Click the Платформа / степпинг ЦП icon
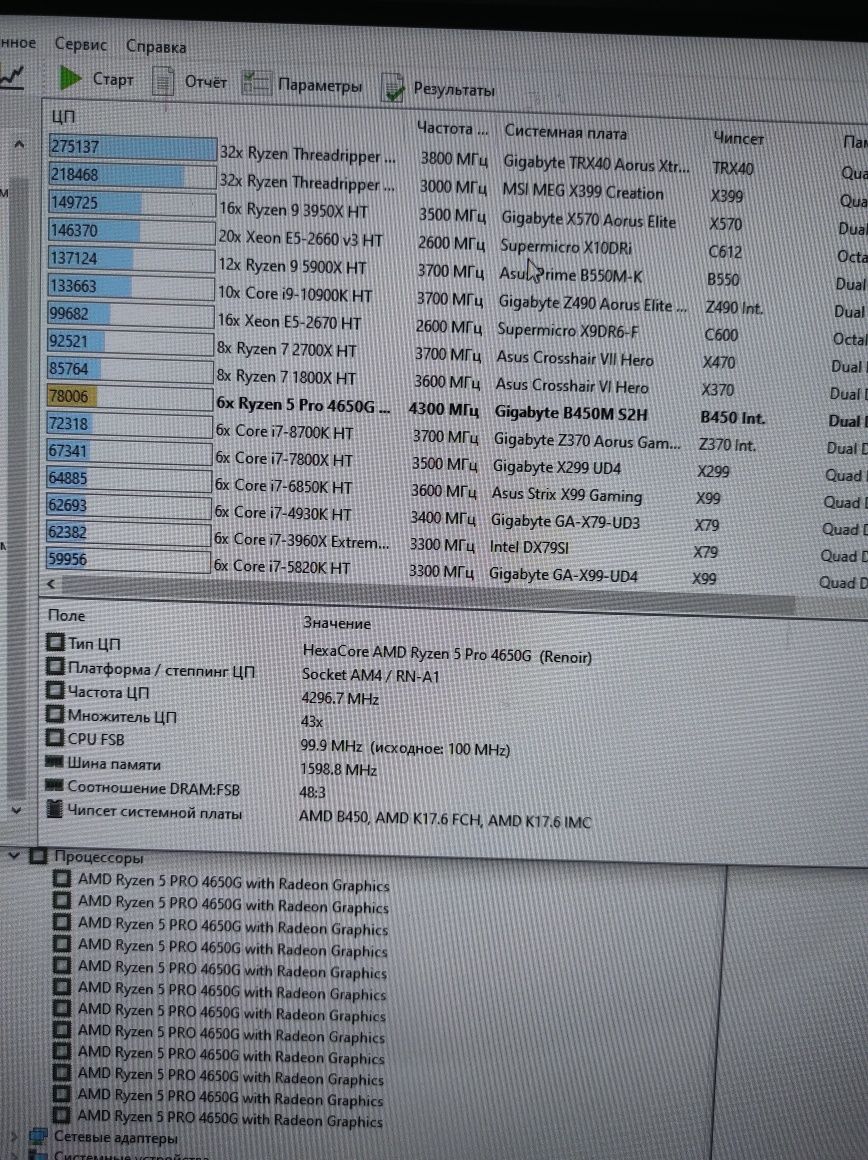Screen dimensions: 868x1160 pyautogui.click(x=55, y=666)
